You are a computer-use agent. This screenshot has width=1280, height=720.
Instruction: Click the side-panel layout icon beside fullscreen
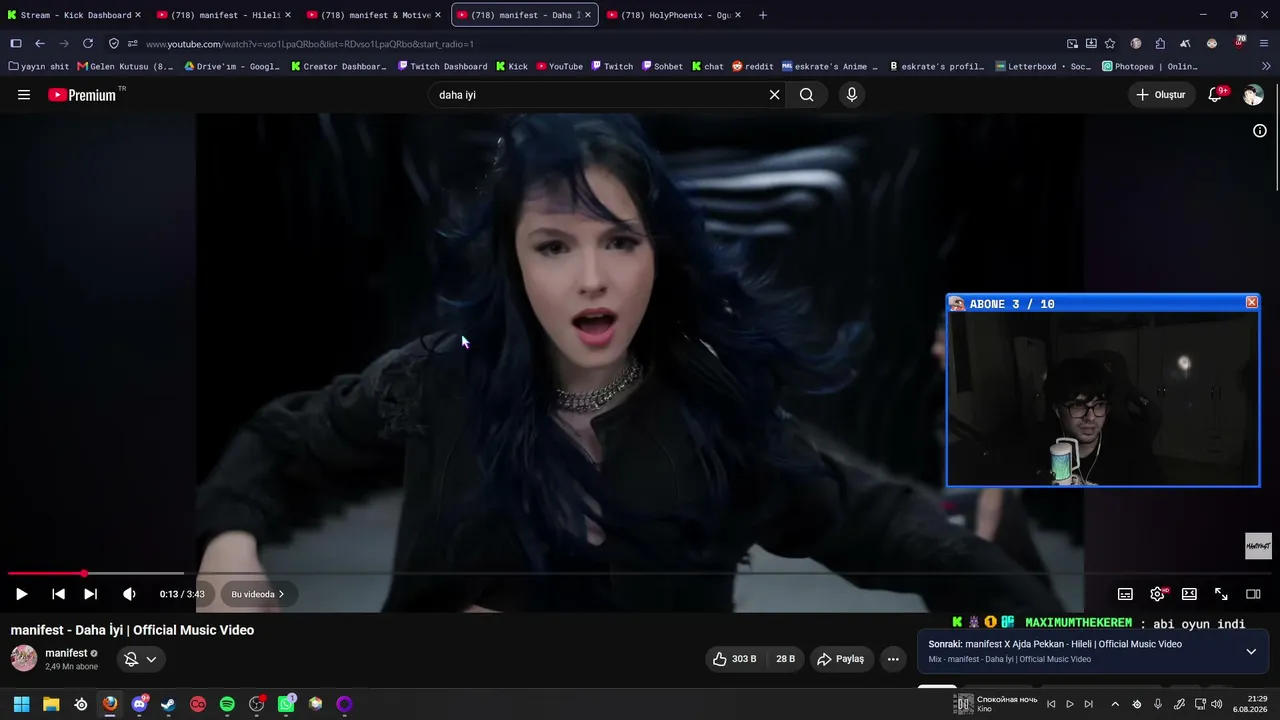pyautogui.click(x=1253, y=594)
